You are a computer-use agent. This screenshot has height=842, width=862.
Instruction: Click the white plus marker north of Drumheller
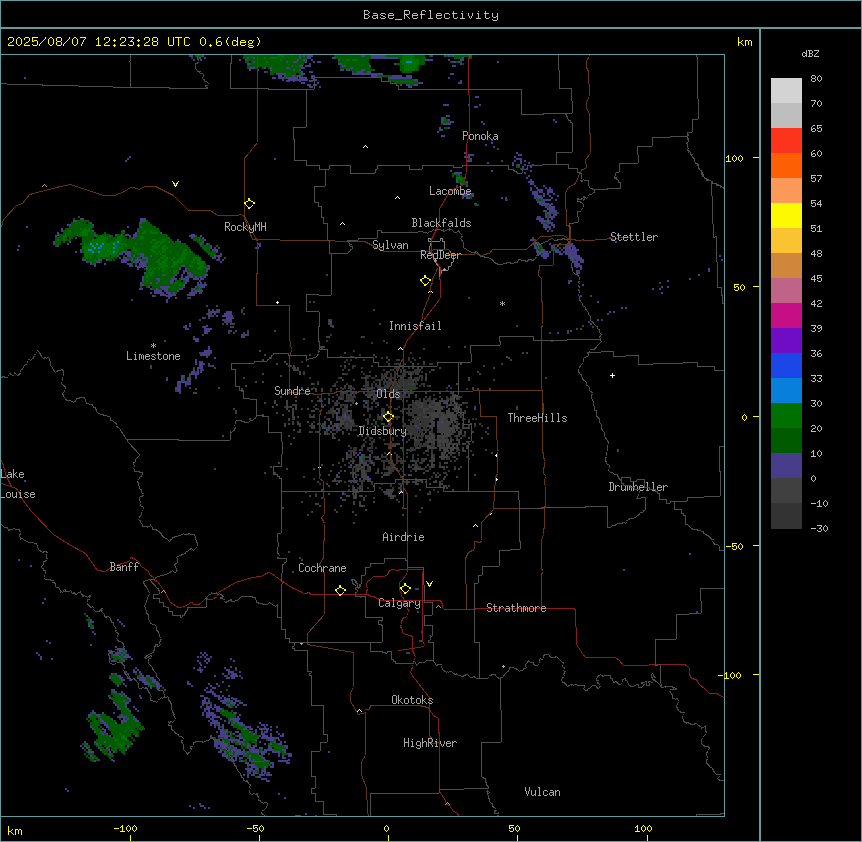[612, 375]
